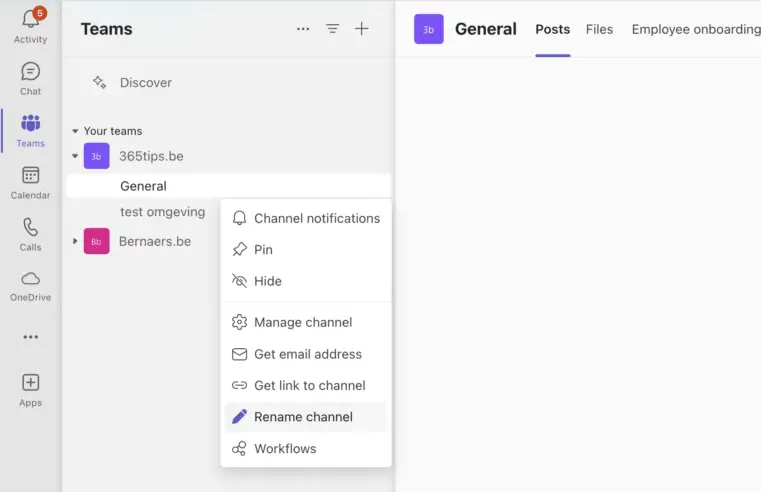This screenshot has width=761, height=492.
Task: Click the Discover link
Action: [146, 82]
